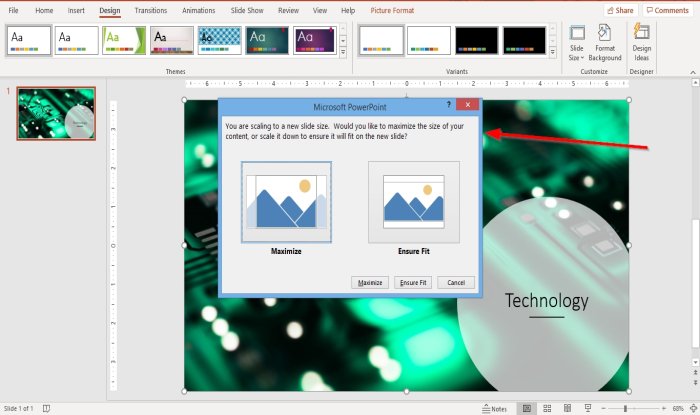This screenshot has width=700, height=415.
Task: Switch to Slide Sorter view
Action: click(x=547, y=408)
